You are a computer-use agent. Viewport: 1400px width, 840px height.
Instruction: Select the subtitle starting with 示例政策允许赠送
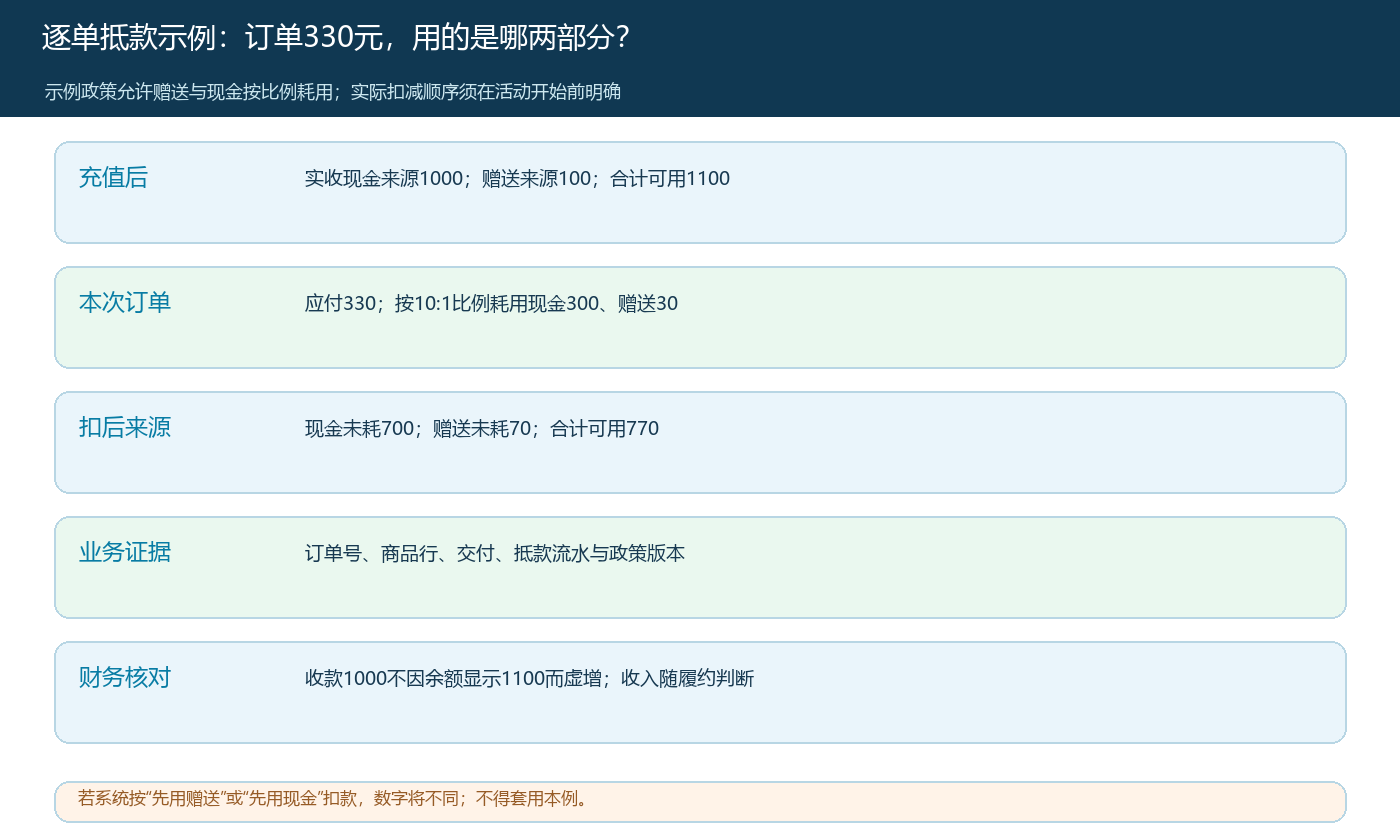[x=333, y=92]
